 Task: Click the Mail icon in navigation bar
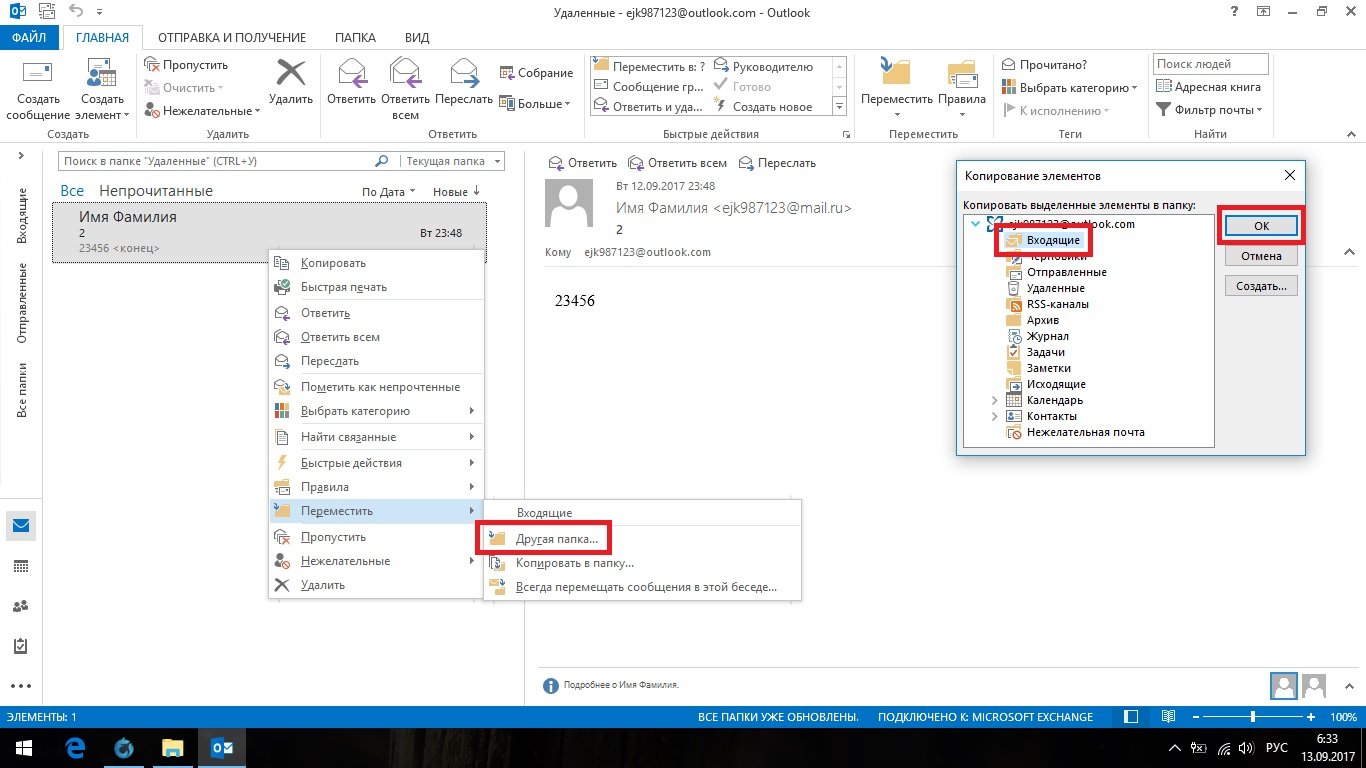coord(21,526)
